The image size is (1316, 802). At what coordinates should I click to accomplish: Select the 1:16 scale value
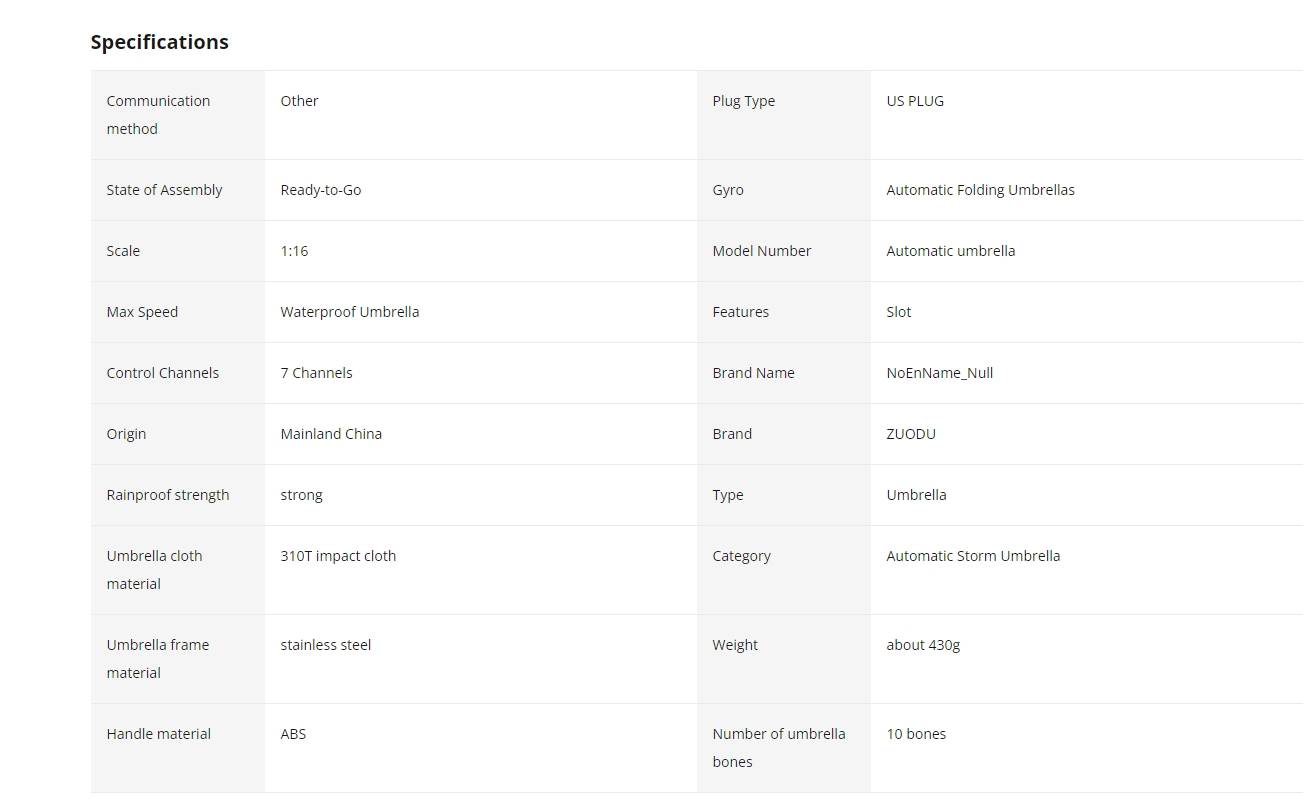294,251
